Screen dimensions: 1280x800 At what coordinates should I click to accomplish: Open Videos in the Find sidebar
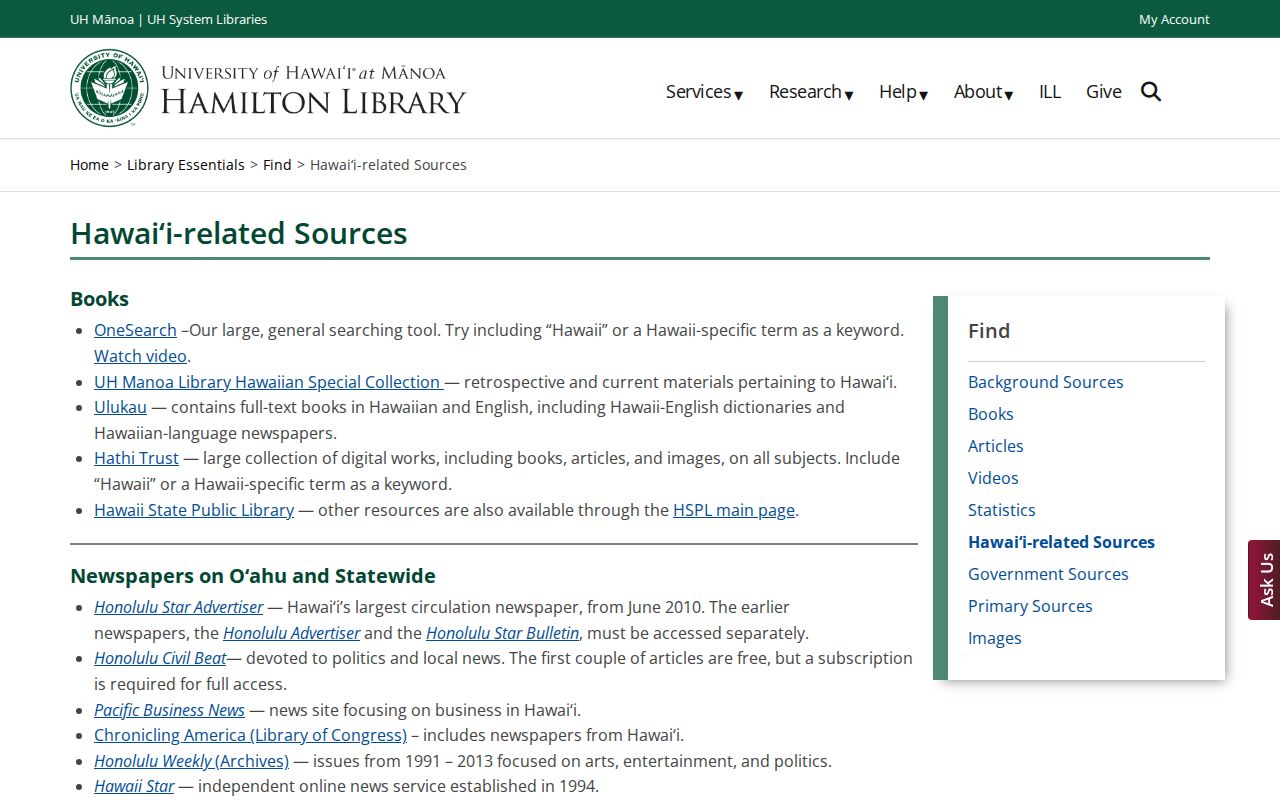click(x=993, y=478)
